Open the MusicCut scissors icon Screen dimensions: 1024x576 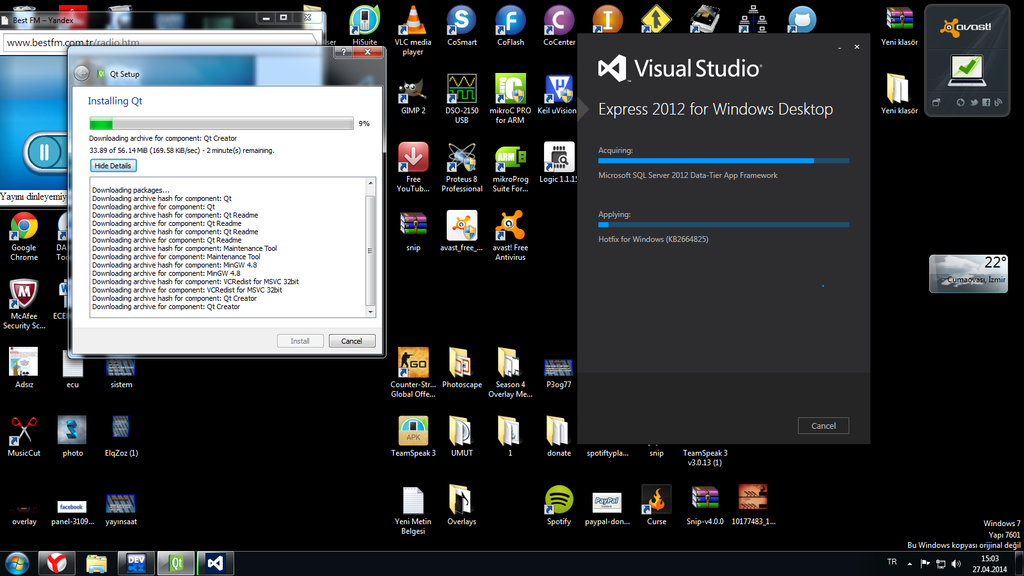24,437
